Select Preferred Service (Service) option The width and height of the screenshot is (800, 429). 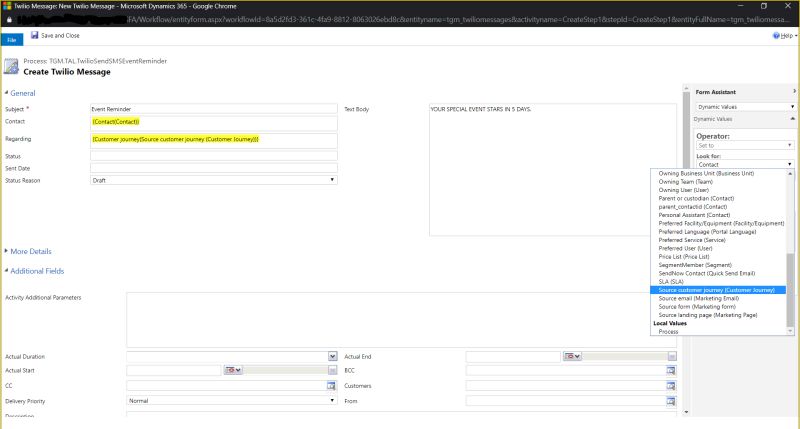tap(692, 240)
